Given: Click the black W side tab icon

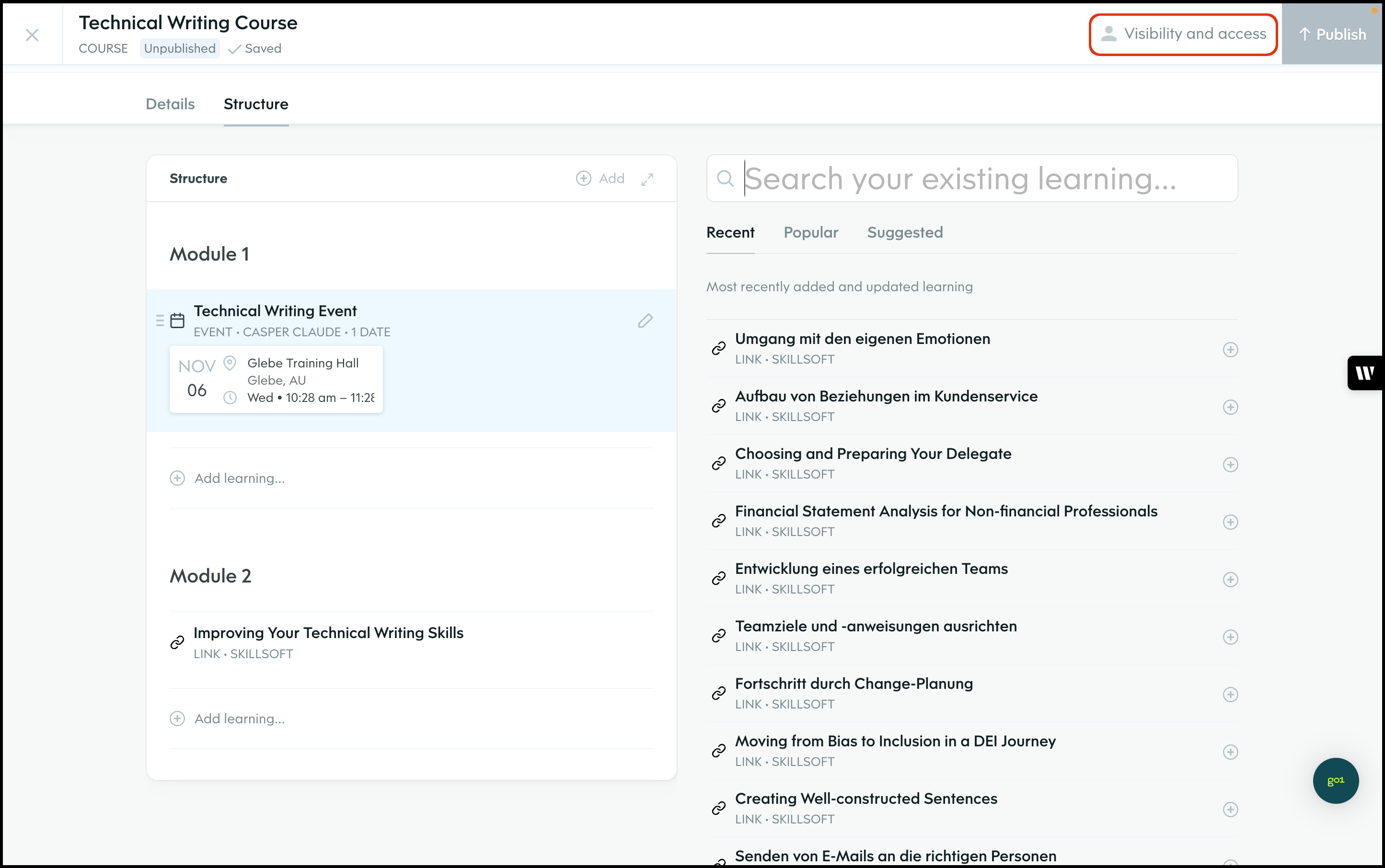Looking at the screenshot, I should tap(1365, 373).
